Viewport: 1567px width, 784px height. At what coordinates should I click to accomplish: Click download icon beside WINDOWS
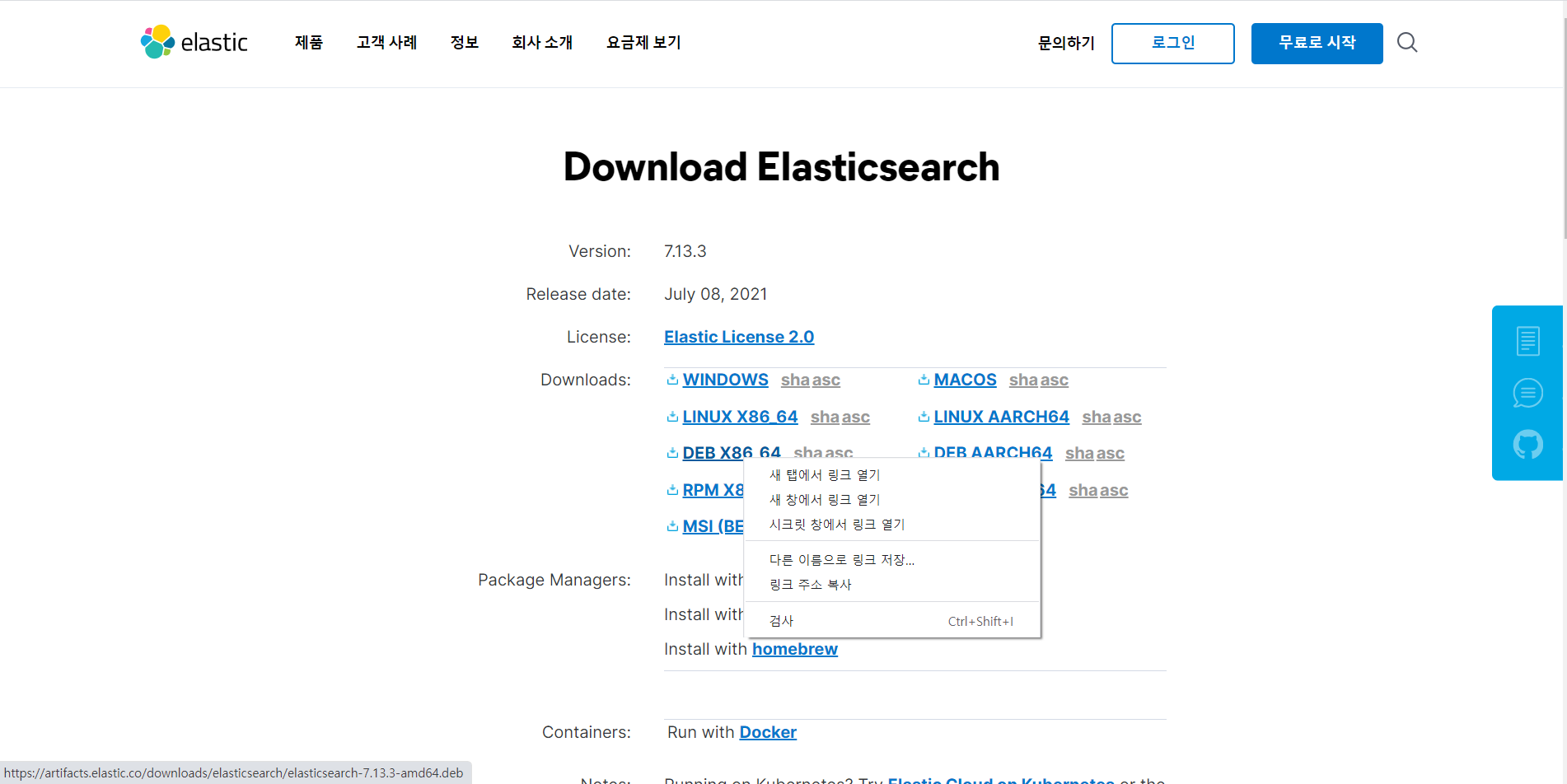tap(672, 380)
